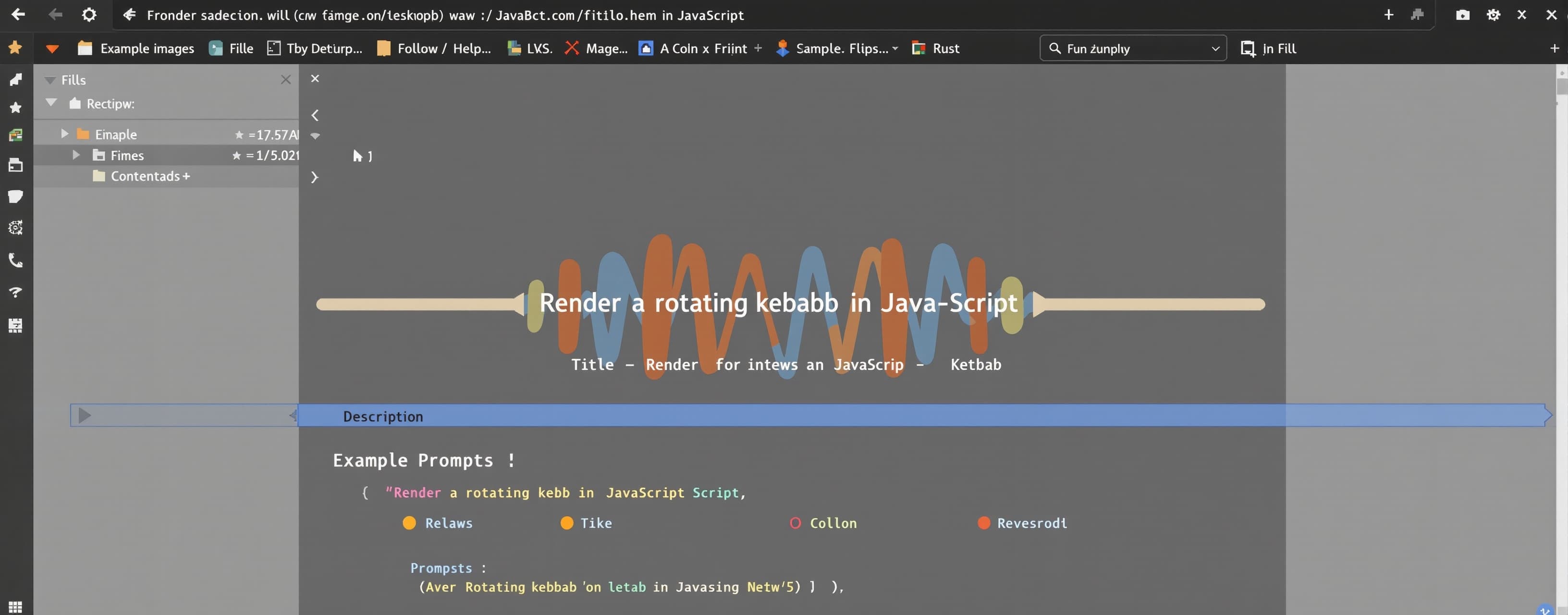Add a new tab with the plus icon
Screen dimensions: 1568x615
(1388, 14)
